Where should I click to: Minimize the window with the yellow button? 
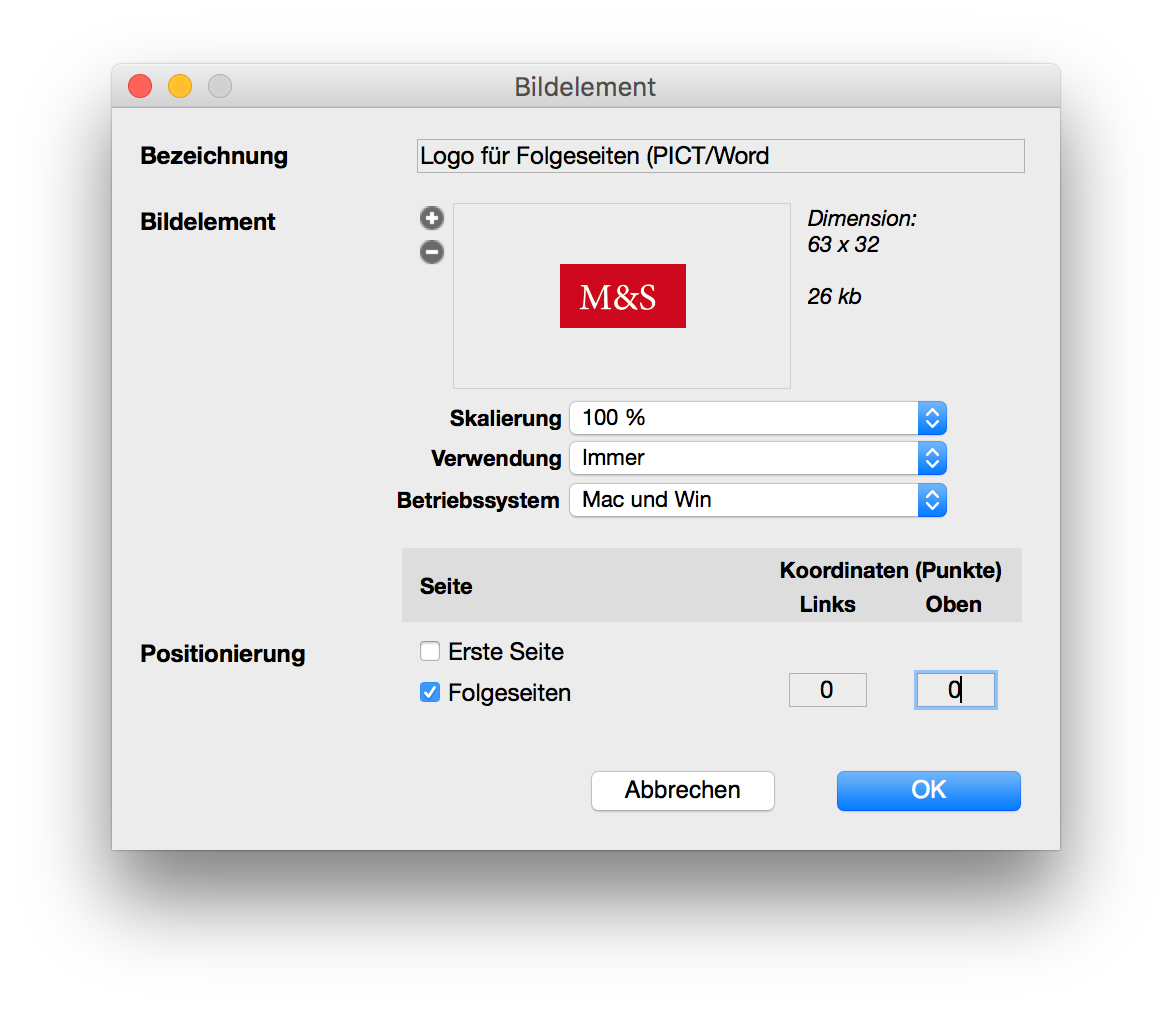tap(179, 86)
